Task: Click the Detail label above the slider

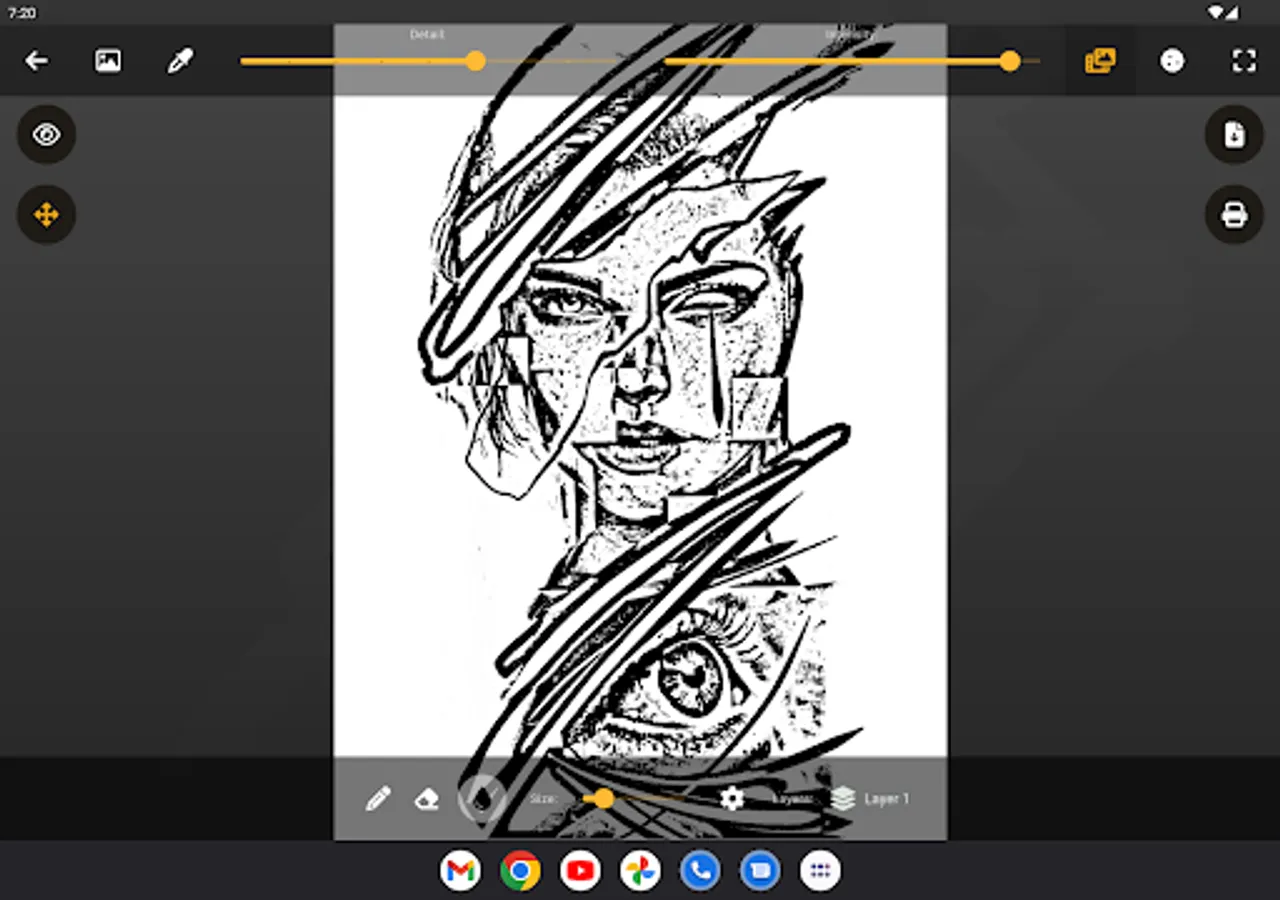Action: click(427, 33)
